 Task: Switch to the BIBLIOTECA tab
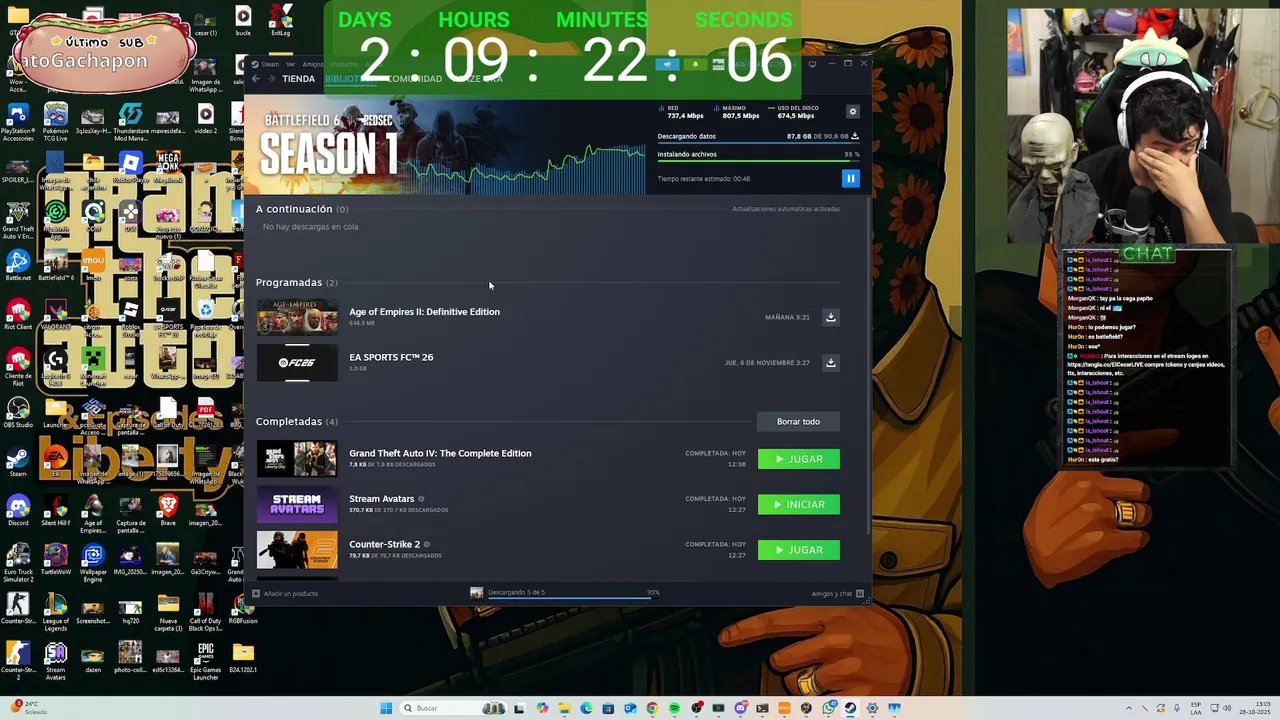pos(349,78)
